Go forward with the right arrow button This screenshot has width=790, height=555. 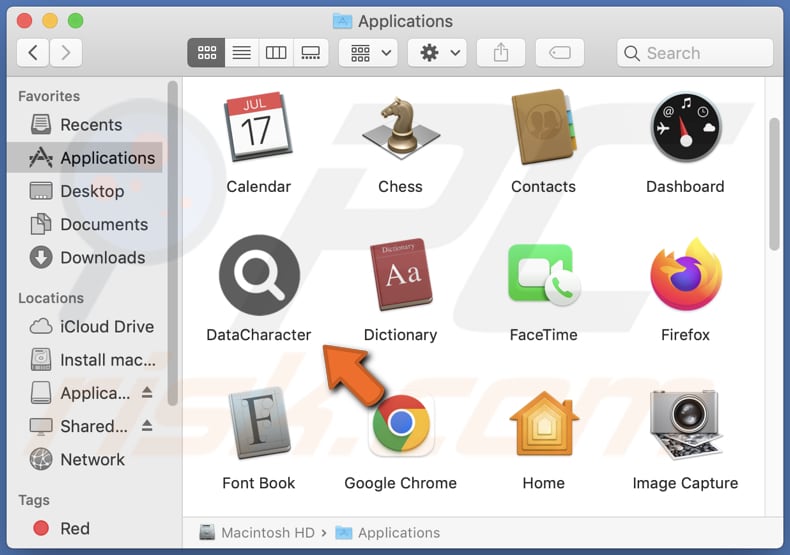click(65, 52)
